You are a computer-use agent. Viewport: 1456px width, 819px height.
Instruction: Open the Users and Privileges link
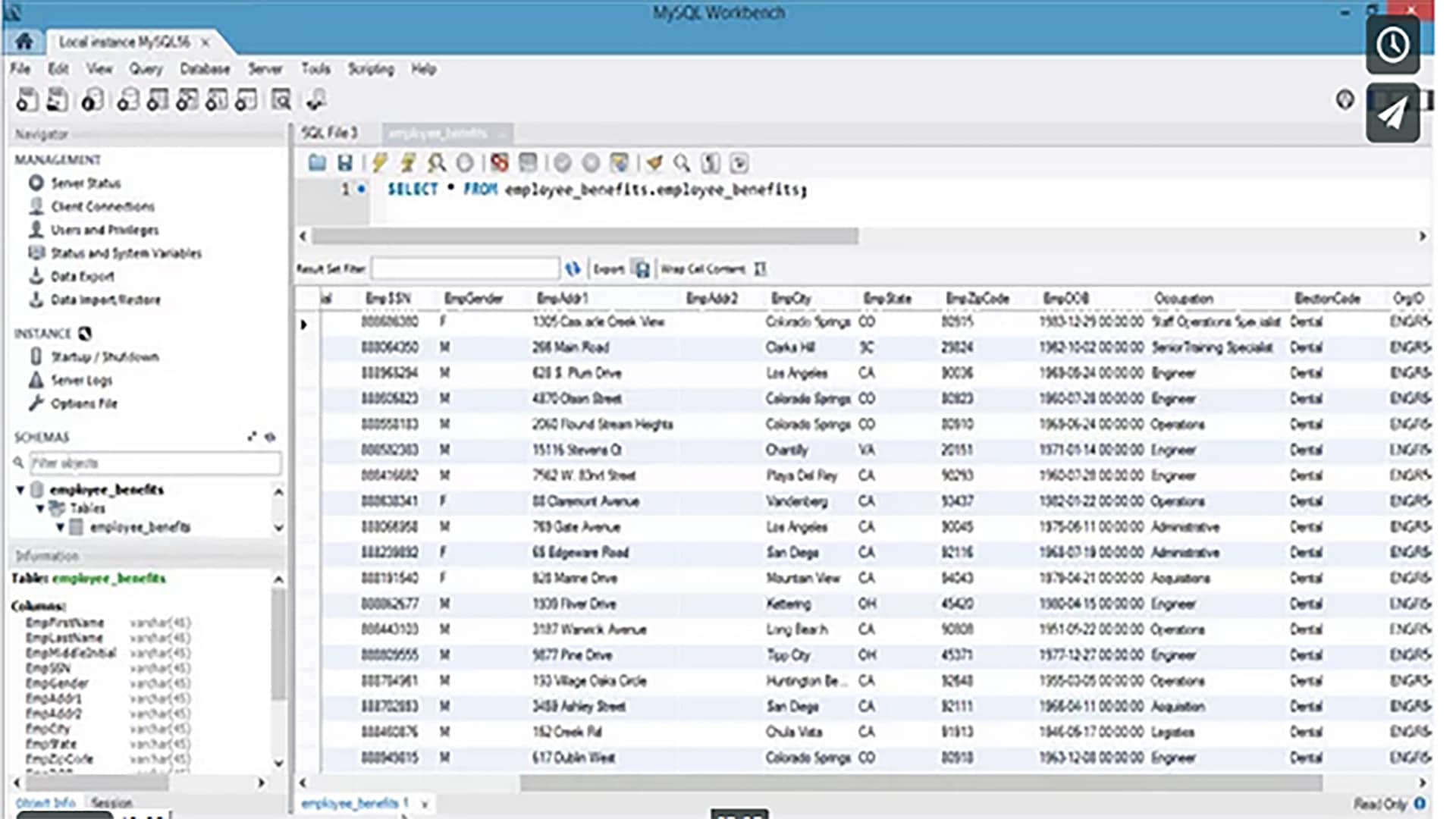tap(105, 230)
